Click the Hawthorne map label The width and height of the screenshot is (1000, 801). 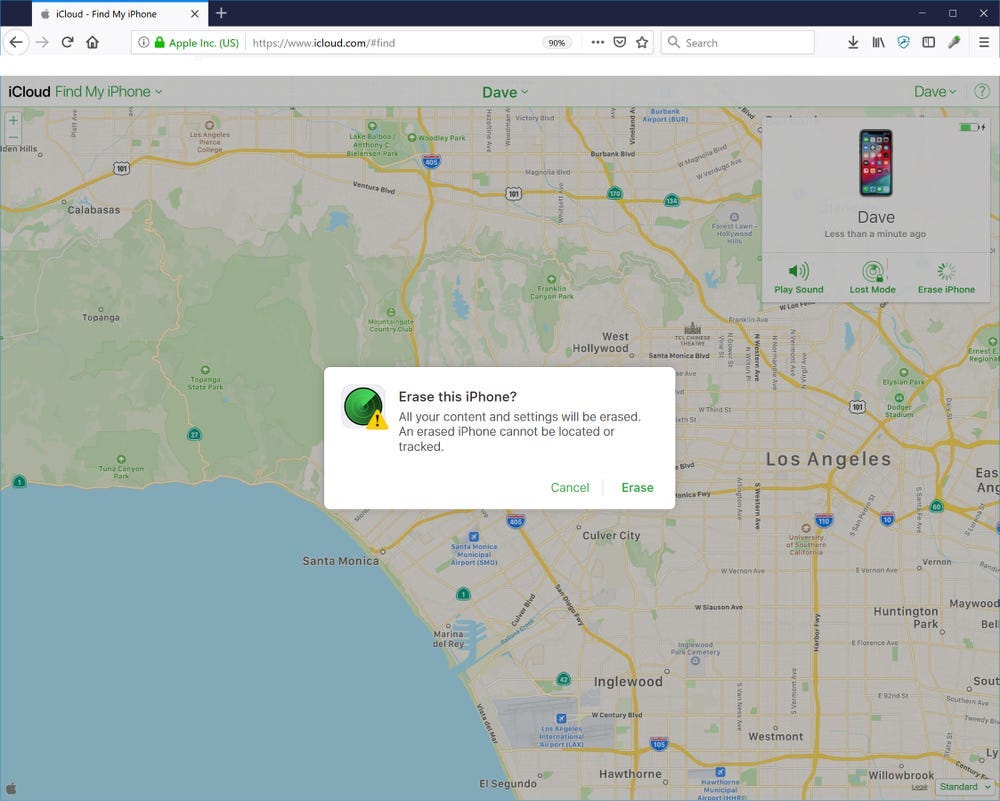click(630, 774)
